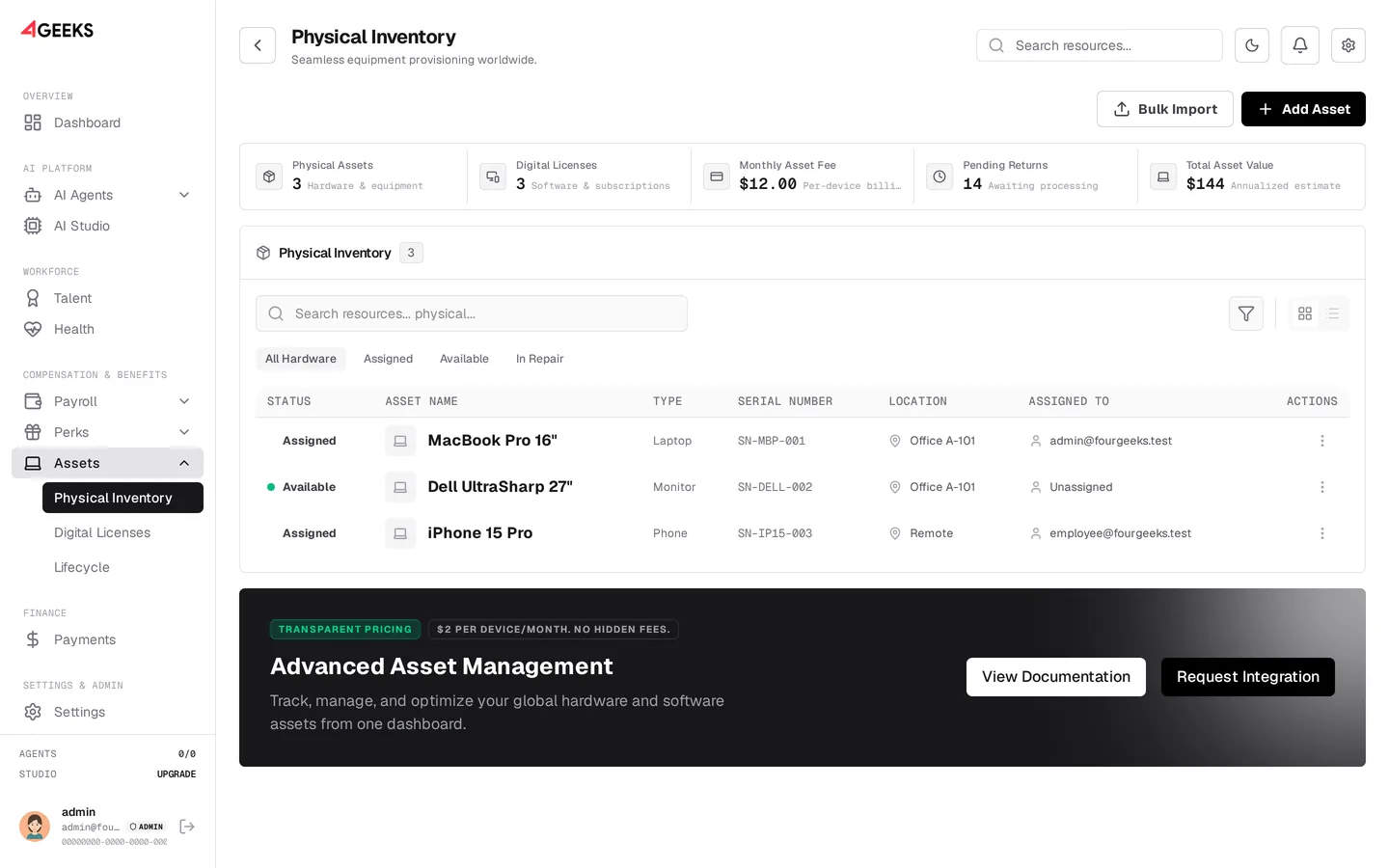Click the Upgrade link in sidebar

click(177, 774)
